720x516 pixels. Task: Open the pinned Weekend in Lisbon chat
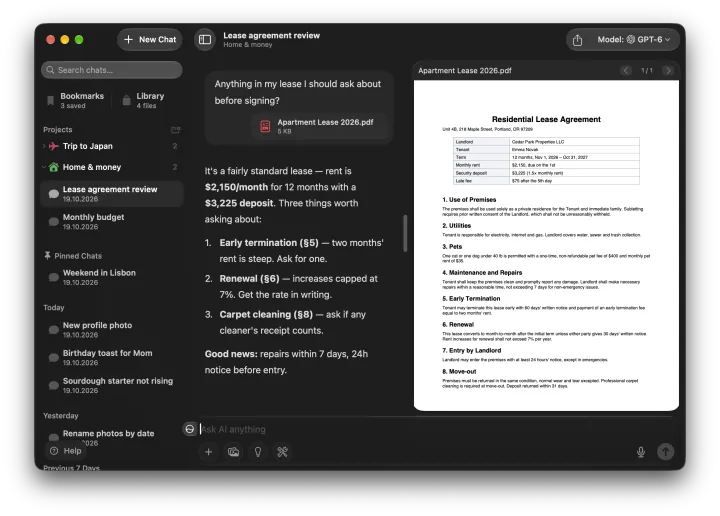tap(112, 277)
